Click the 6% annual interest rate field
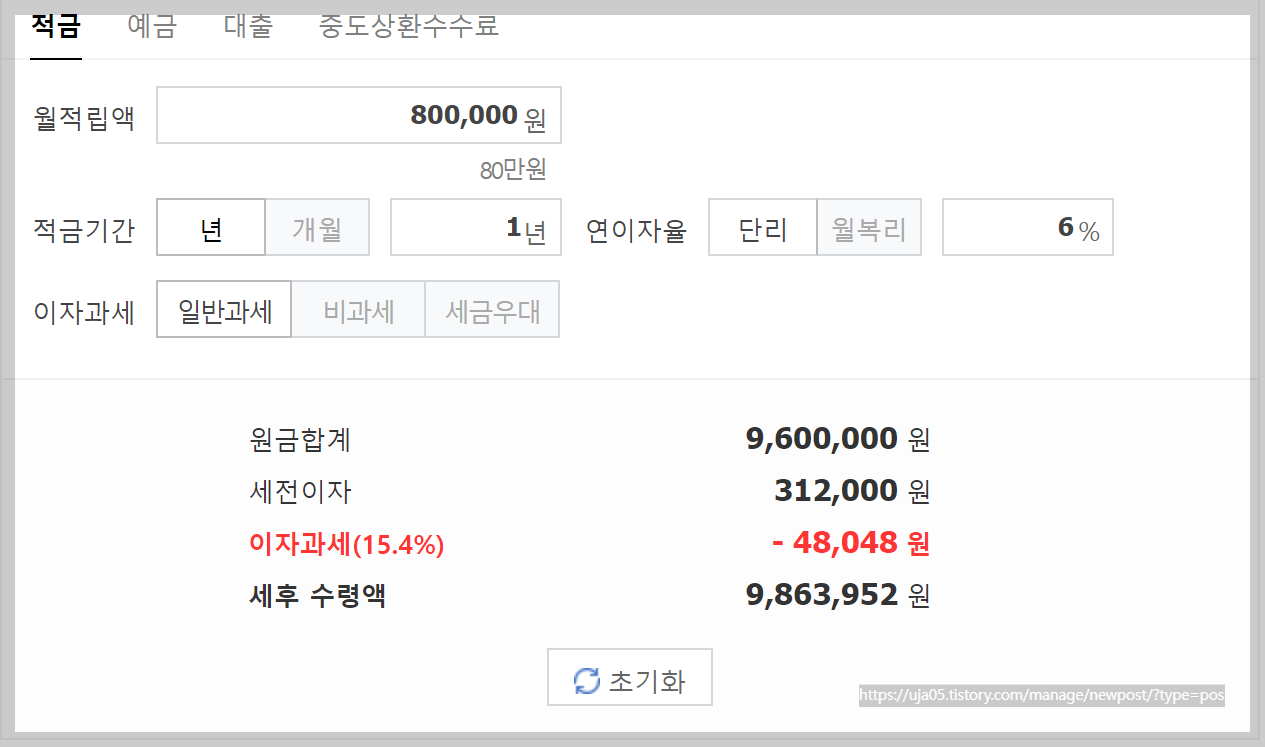Screen dimensions: 1265x747 click(x=1027, y=227)
